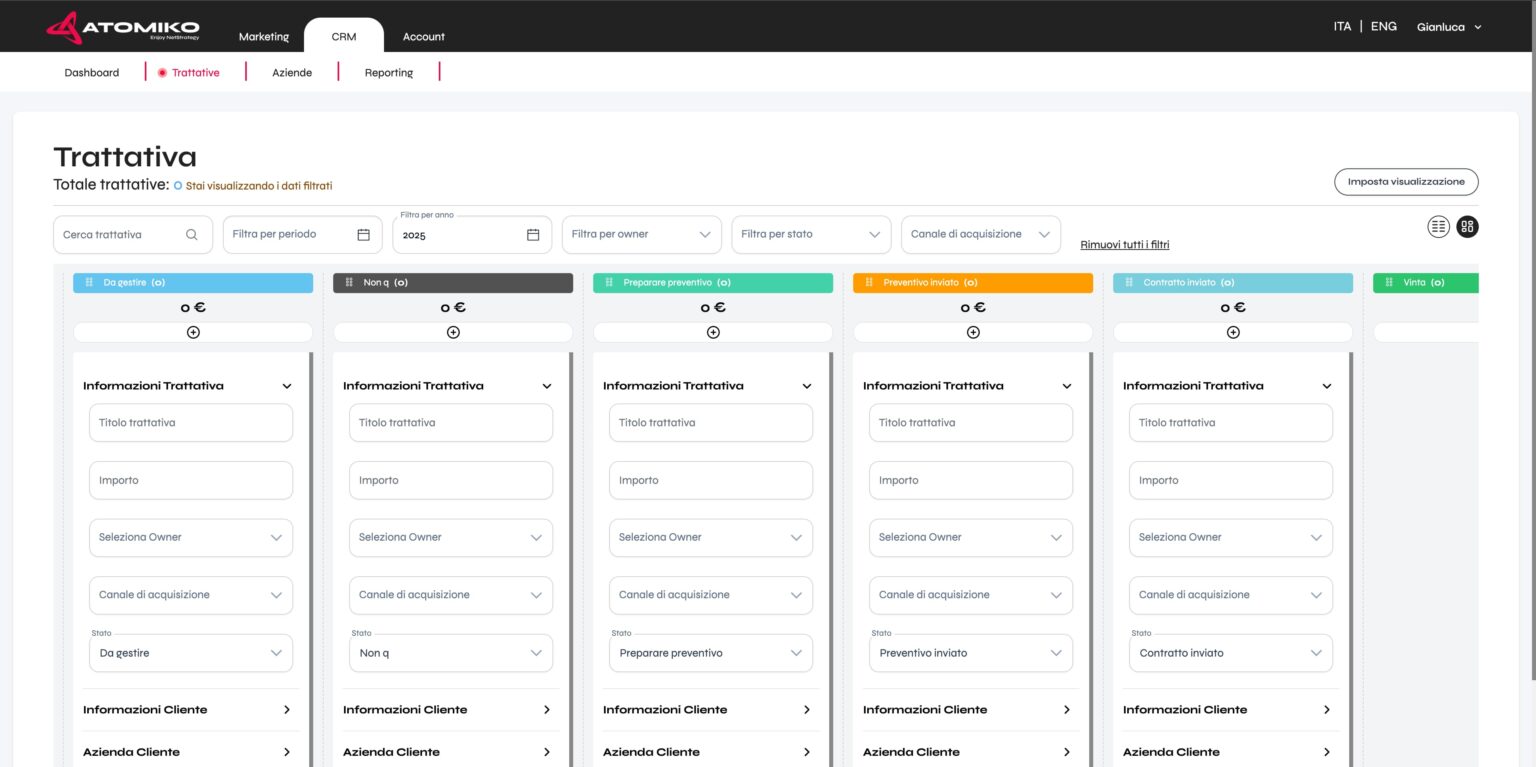Click the Atomiko logo
The height and width of the screenshot is (767, 1536).
point(123,28)
